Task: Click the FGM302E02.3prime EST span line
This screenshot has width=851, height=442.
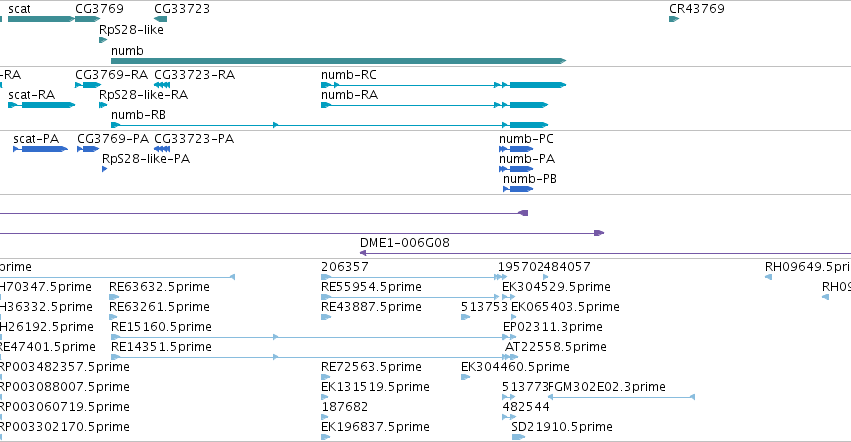Action: [x=621, y=397]
